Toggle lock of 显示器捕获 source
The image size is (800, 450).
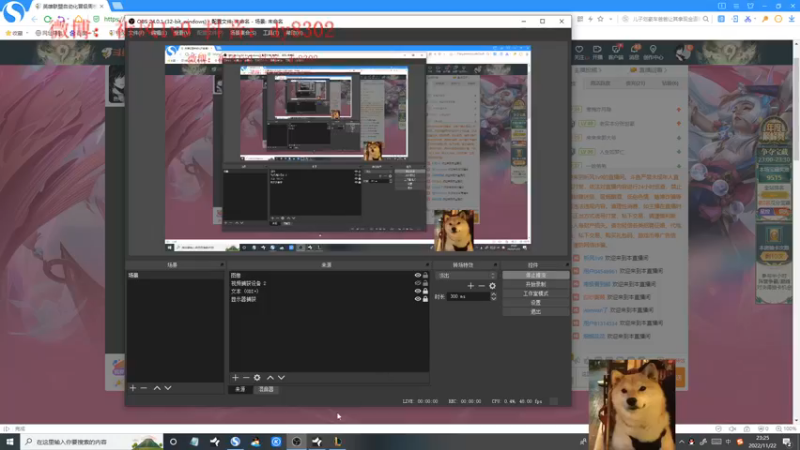tap(426, 299)
